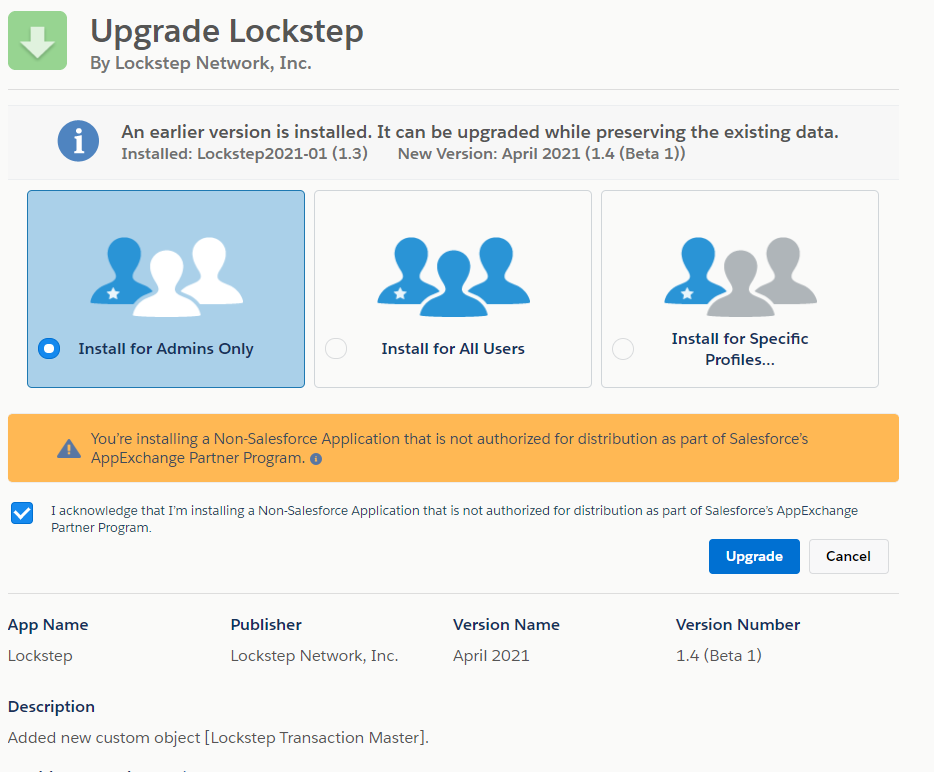Viewport: 934px width, 772px height.
Task: Click the blue info circle icon
Action: pos(78,141)
